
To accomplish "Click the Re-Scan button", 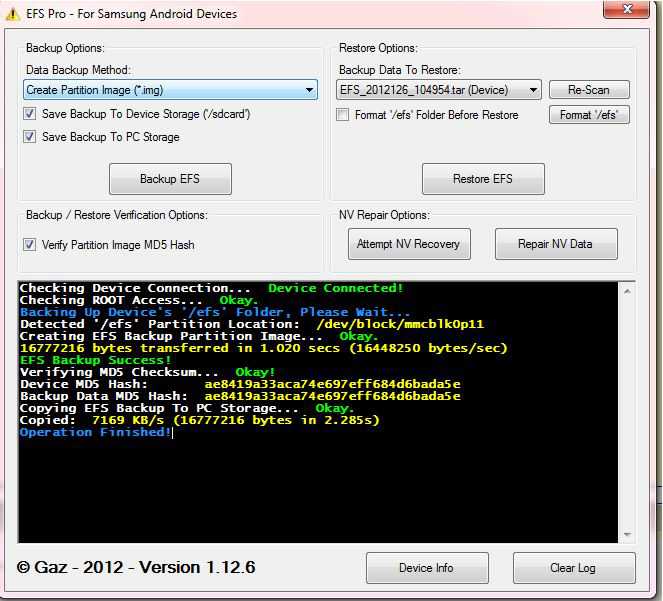I will (x=589, y=90).
